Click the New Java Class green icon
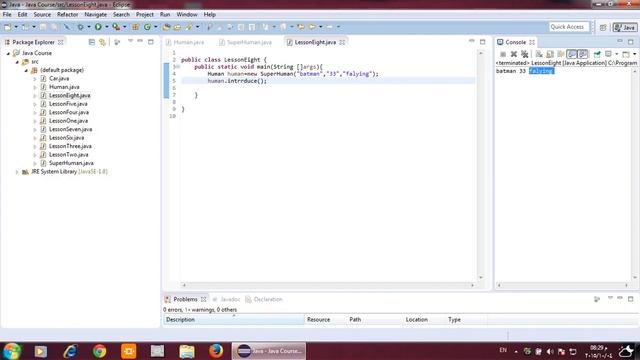 coord(147,27)
